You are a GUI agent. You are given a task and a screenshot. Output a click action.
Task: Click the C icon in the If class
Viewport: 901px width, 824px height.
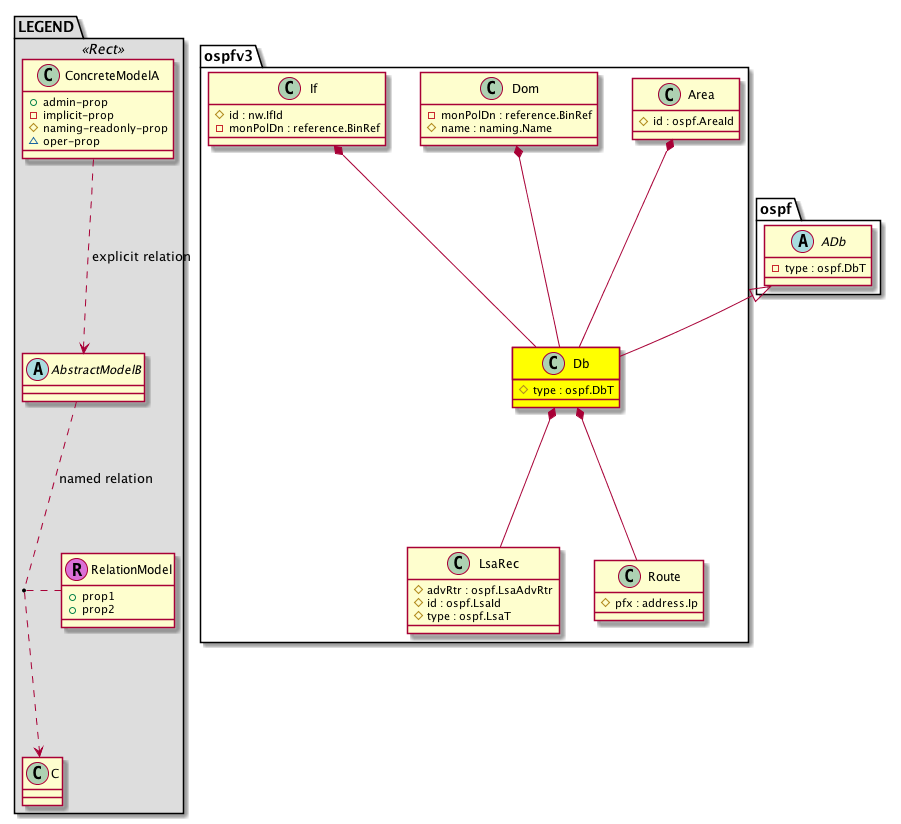coord(289,89)
